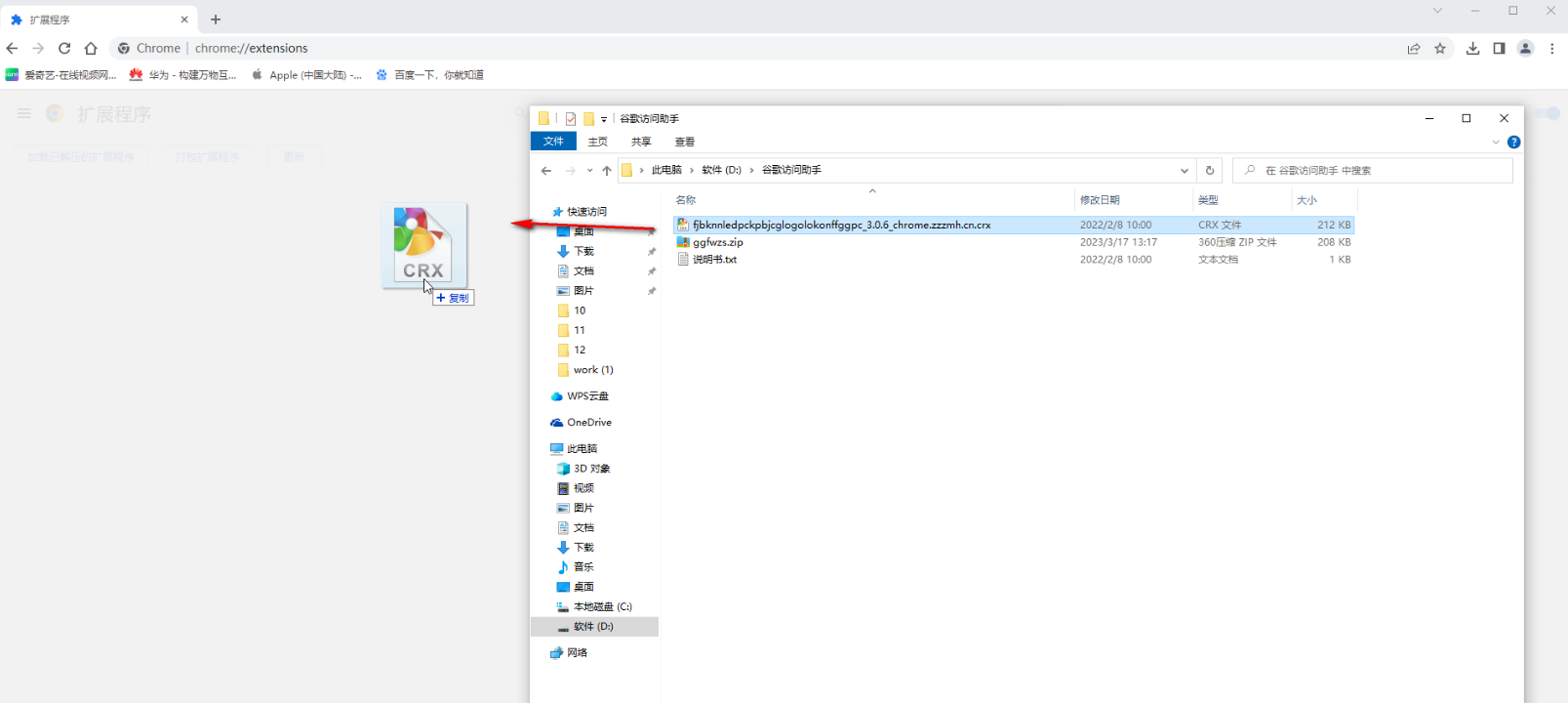This screenshot has width=1568, height=703.
Task: Open the 爱奇艺 bookmark
Action: [x=61, y=74]
